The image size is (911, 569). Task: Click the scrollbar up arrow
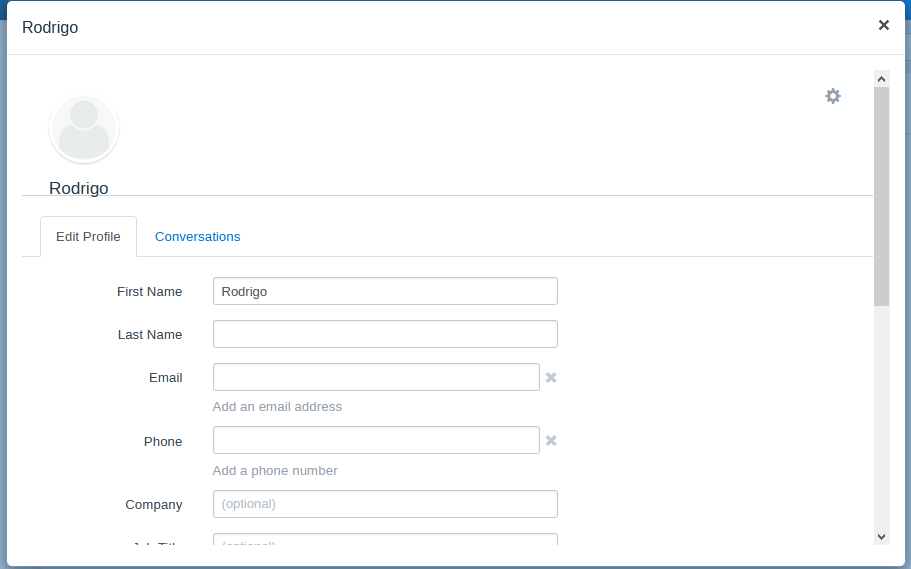pyautogui.click(x=881, y=79)
